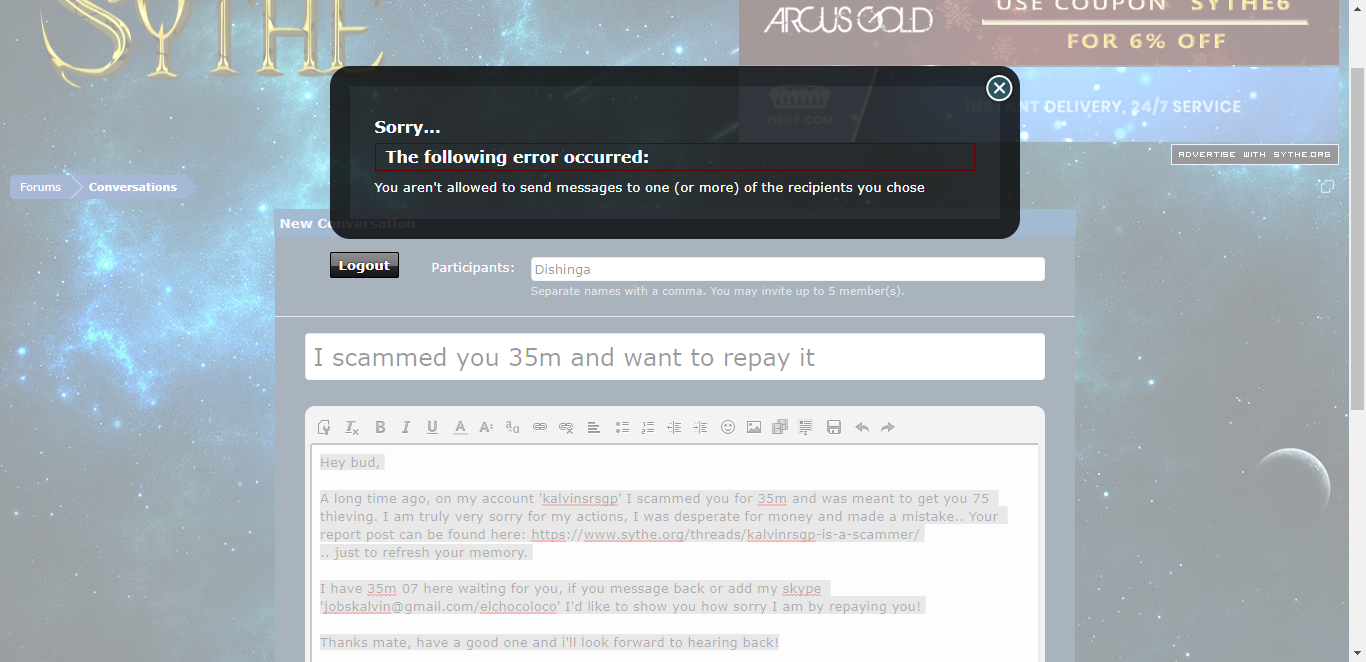Click the insert quote/code icon
Screen dimensions: 1366x662
coord(806,427)
